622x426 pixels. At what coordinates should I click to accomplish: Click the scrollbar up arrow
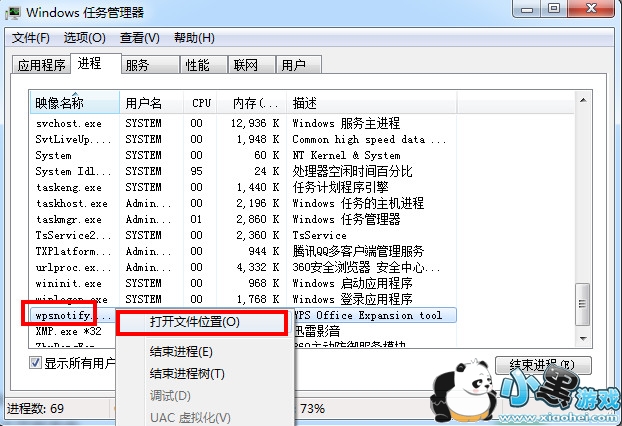click(x=583, y=100)
